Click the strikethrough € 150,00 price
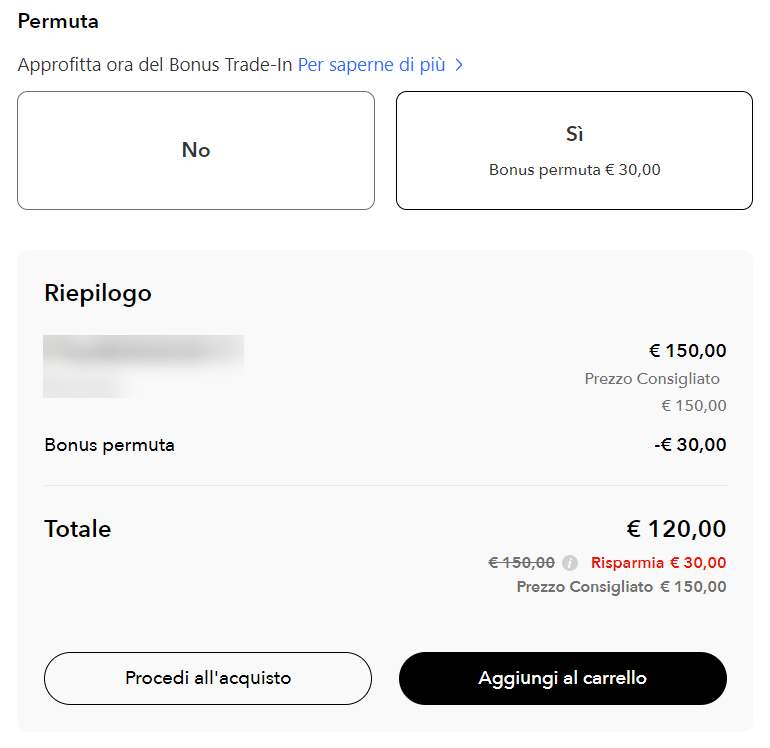The height and width of the screenshot is (748, 770). click(x=522, y=563)
